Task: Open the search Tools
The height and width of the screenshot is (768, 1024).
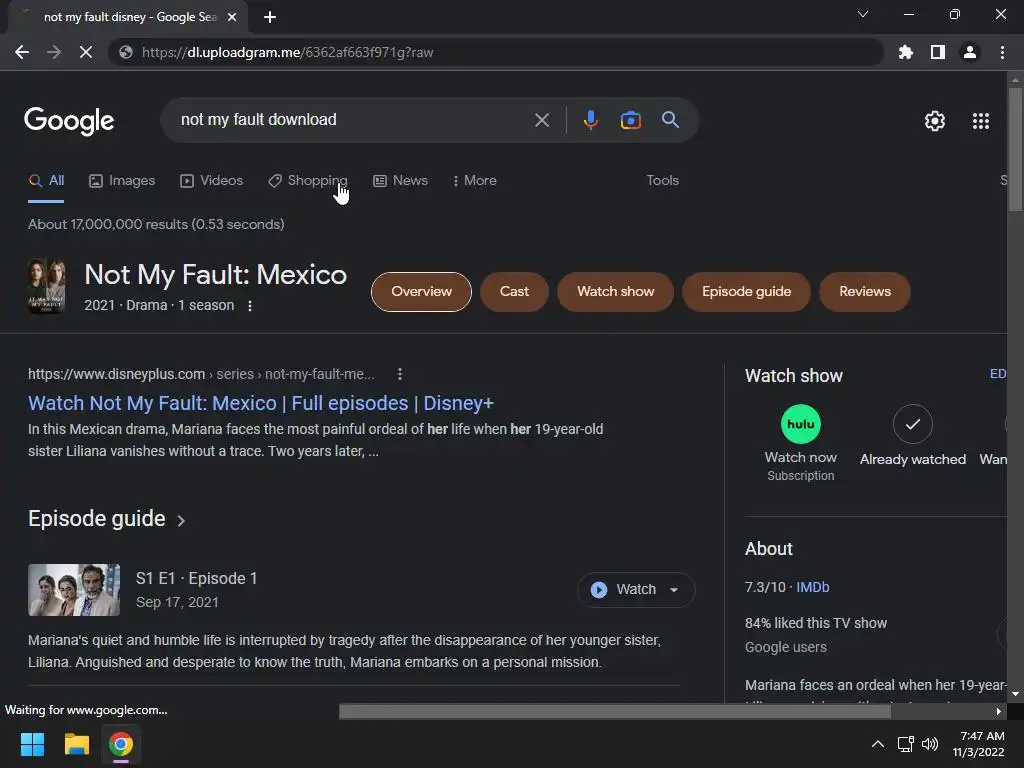Action: coord(662,181)
